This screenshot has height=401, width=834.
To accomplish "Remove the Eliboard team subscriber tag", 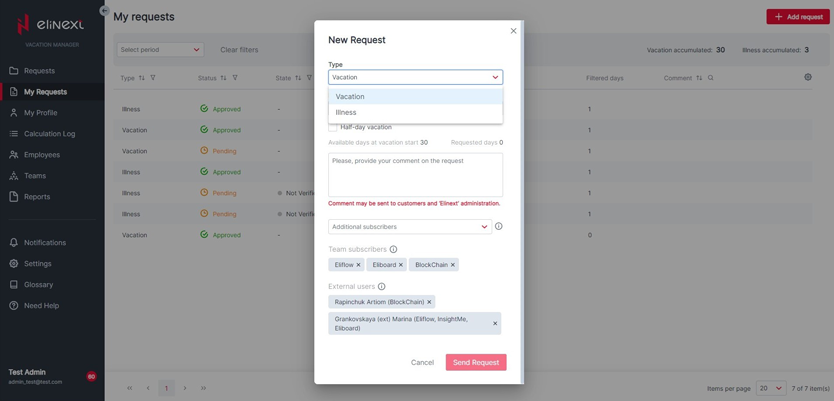I will tap(401, 265).
